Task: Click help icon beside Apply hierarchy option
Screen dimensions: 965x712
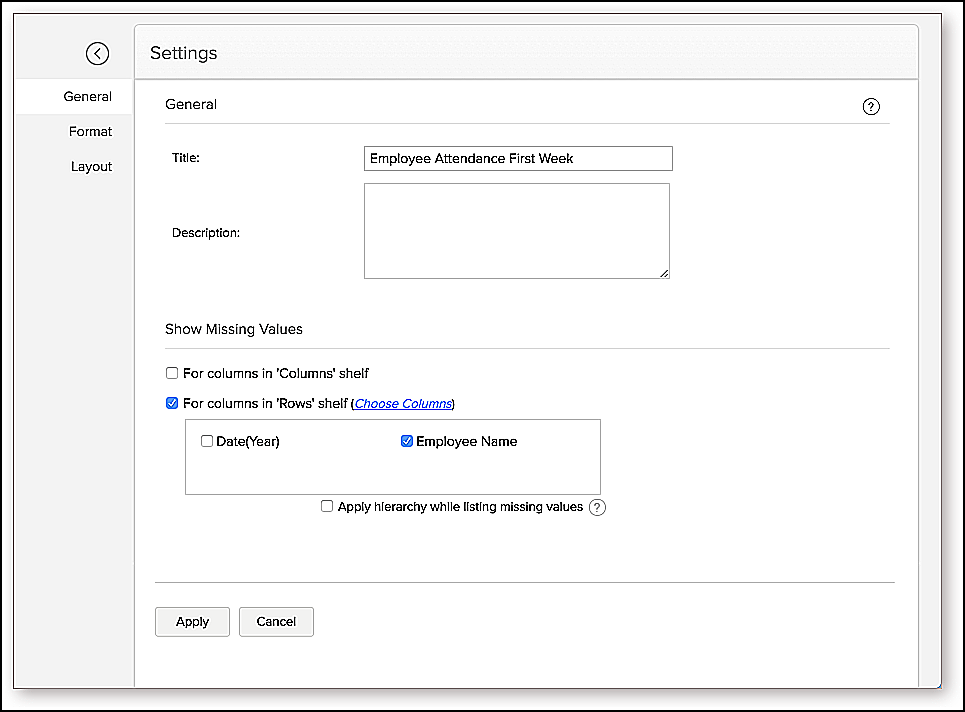Action: [597, 507]
